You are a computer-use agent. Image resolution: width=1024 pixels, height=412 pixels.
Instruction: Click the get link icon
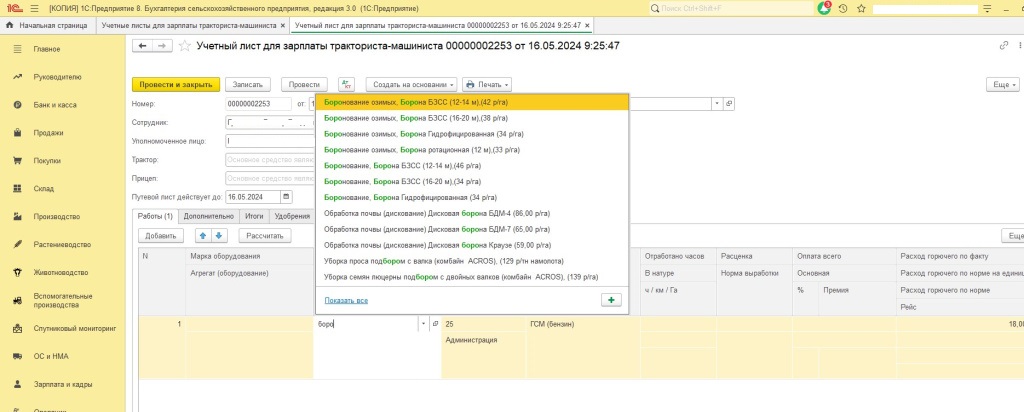(1004, 46)
